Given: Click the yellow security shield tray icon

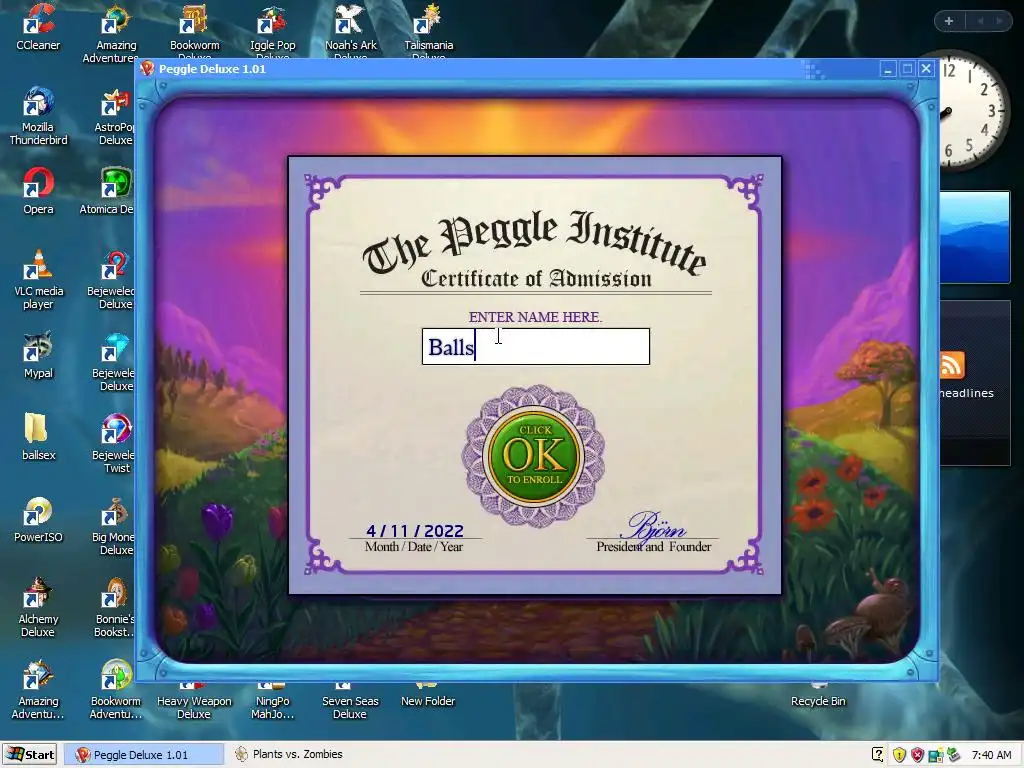Looking at the screenshot, I should coord(899,755).
